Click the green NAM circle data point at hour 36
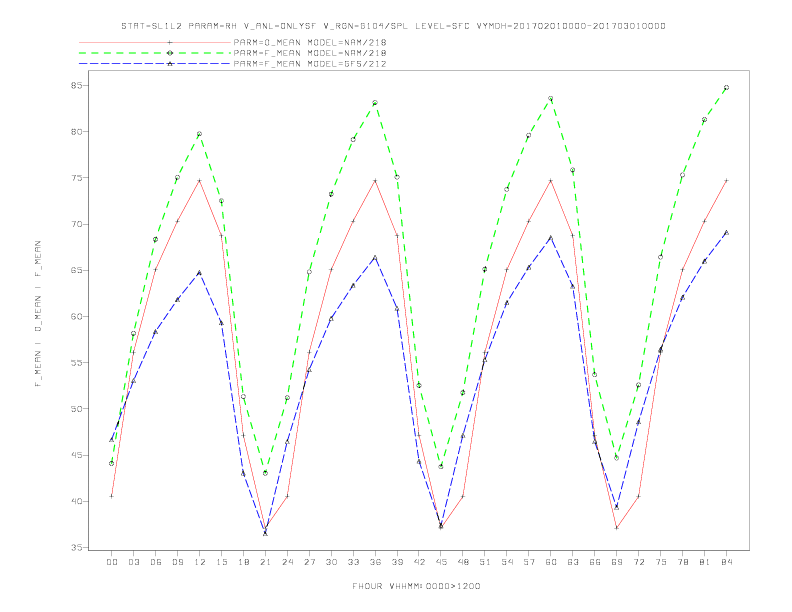 375,103
